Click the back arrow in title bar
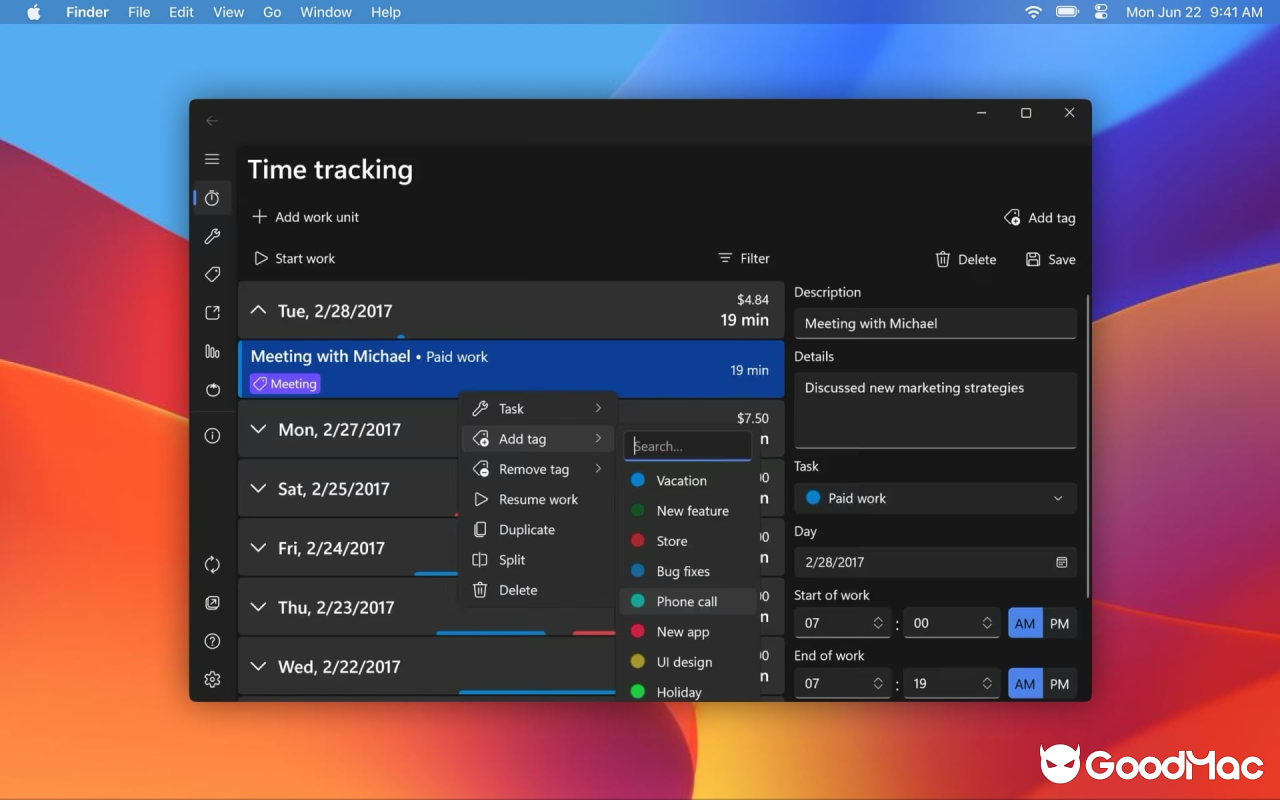The width and height of the screenshot is (1280, 800). click(x=212, y=121)
